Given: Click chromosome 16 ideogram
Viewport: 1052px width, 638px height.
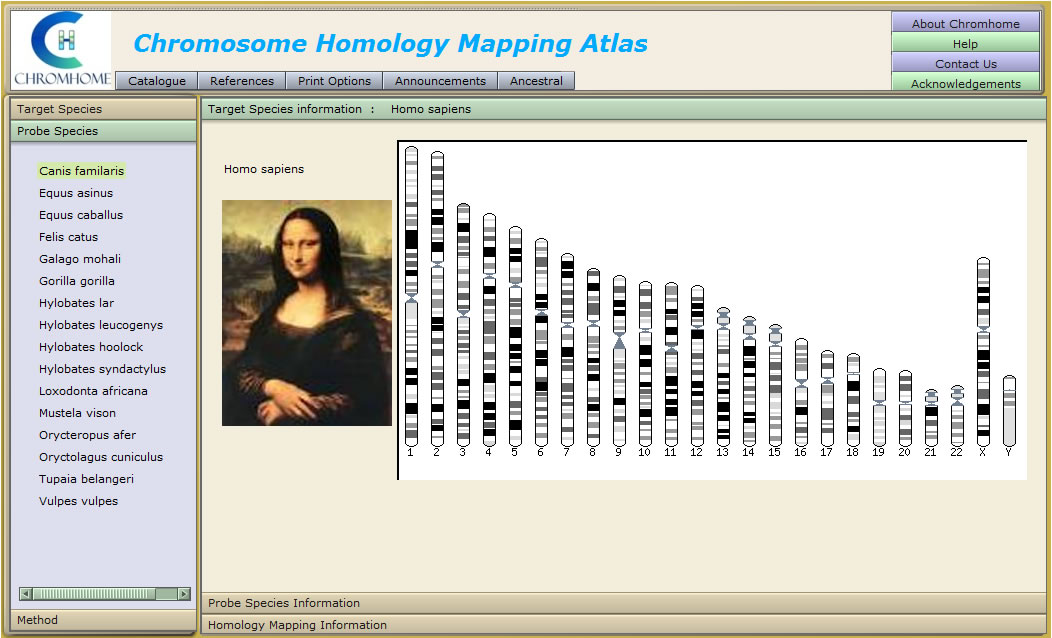Looking at the screenshot, I should click(801, 392).
